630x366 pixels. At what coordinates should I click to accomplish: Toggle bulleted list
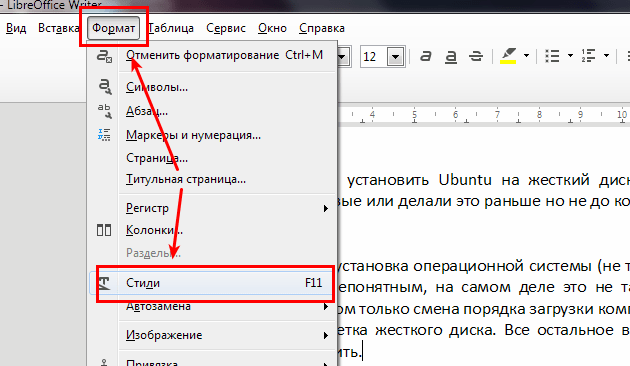[552, 56]
